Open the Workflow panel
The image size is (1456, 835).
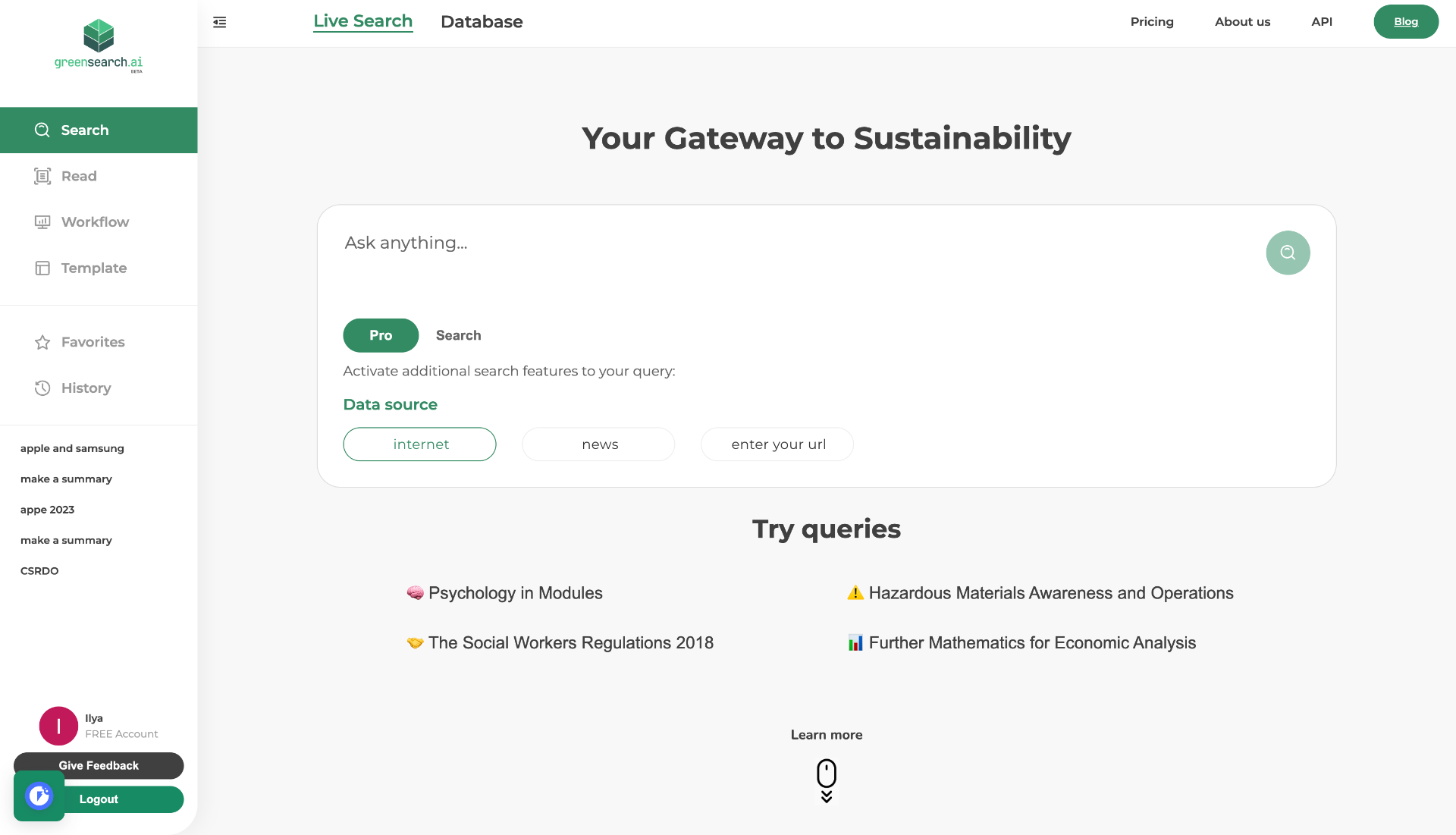click(42, 221)
